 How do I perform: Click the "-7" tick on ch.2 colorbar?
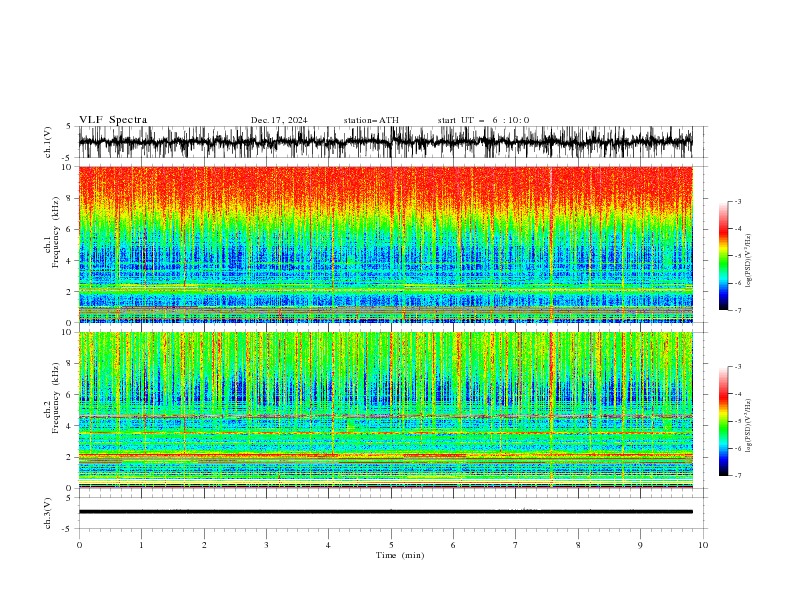738,475
